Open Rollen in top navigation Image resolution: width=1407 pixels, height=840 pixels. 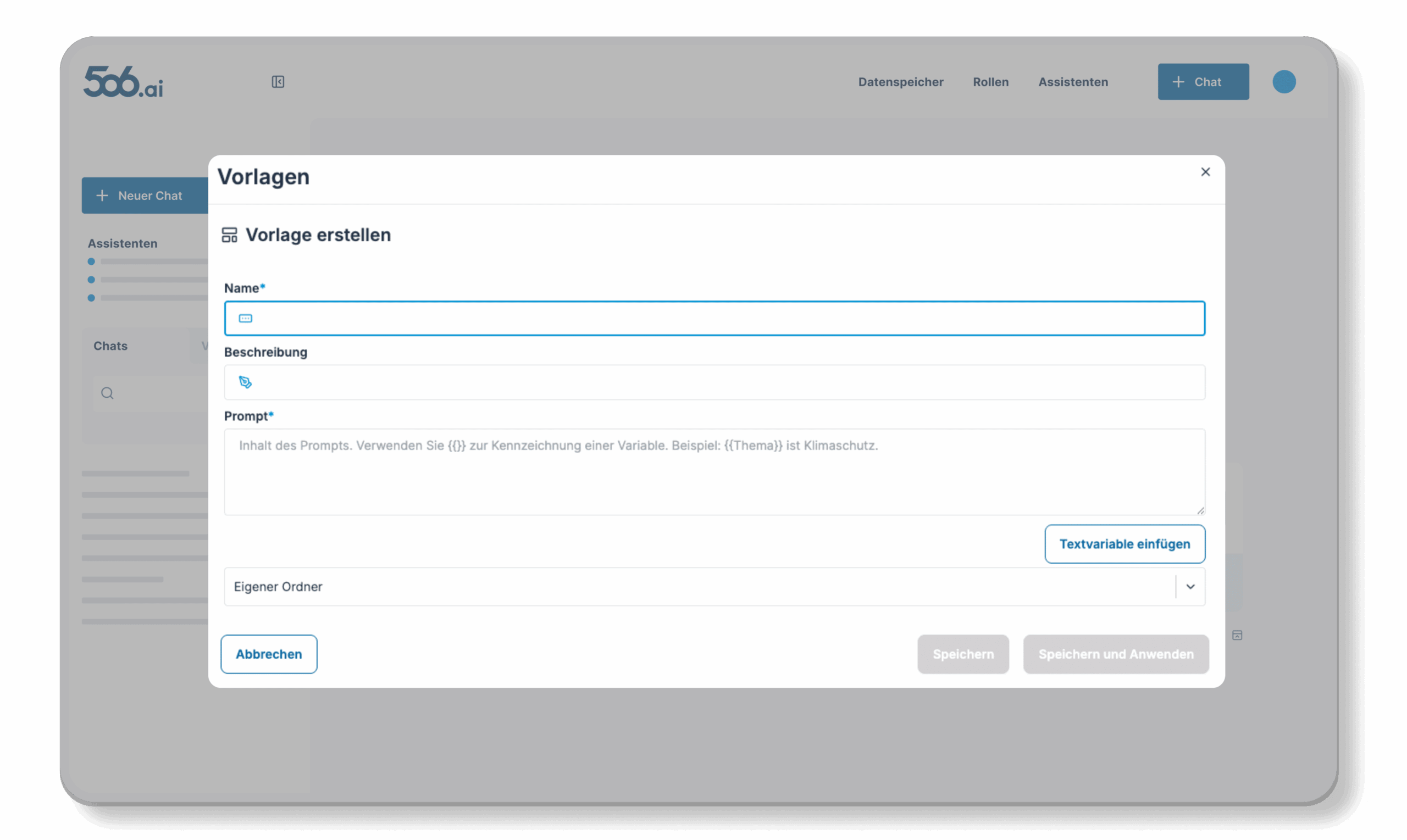990,82
